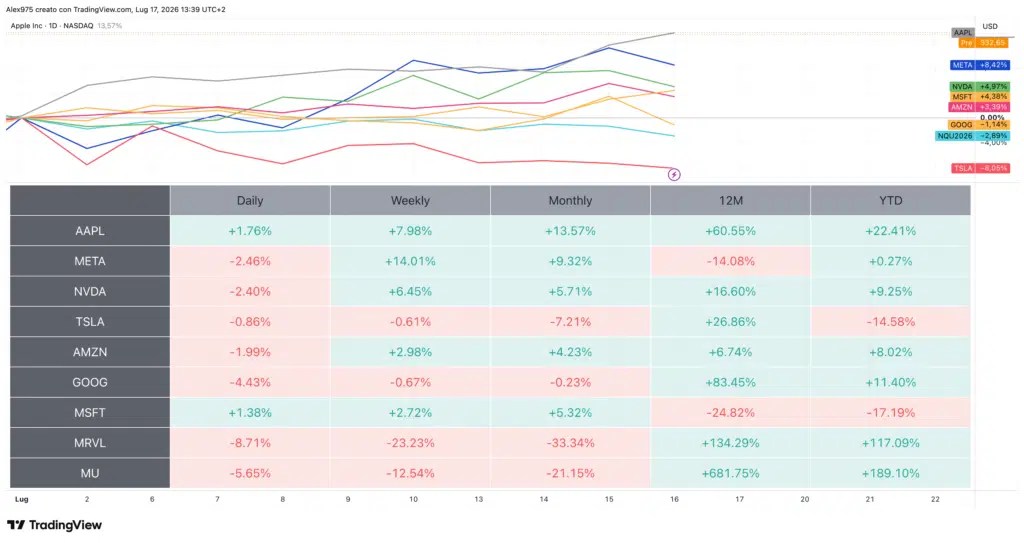Click the purple lightning event marker icon

coord(674,174)
